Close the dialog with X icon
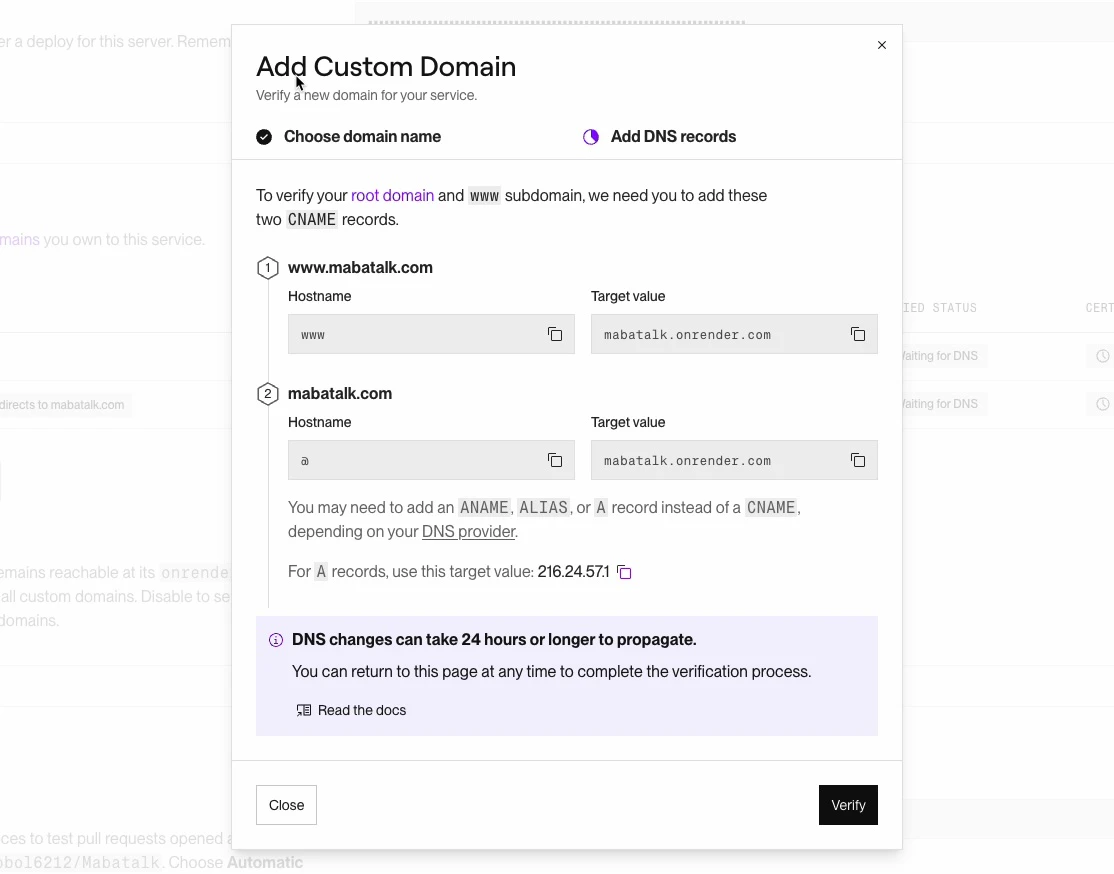This screenshot has width=1114, height=874. (x=881, y=45)
